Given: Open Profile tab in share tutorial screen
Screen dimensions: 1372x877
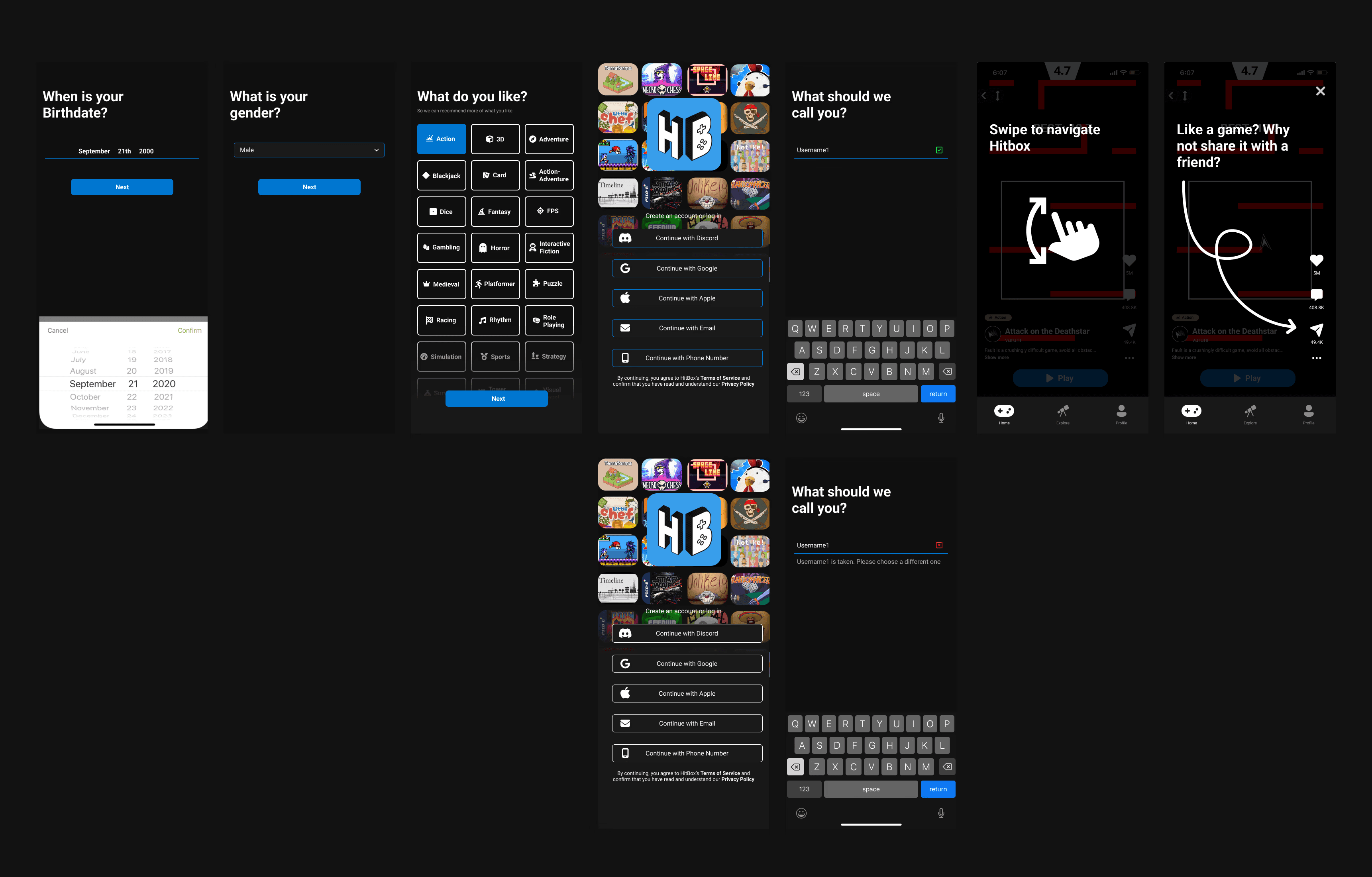Looking at the screenshot, I should point(1308,414).
